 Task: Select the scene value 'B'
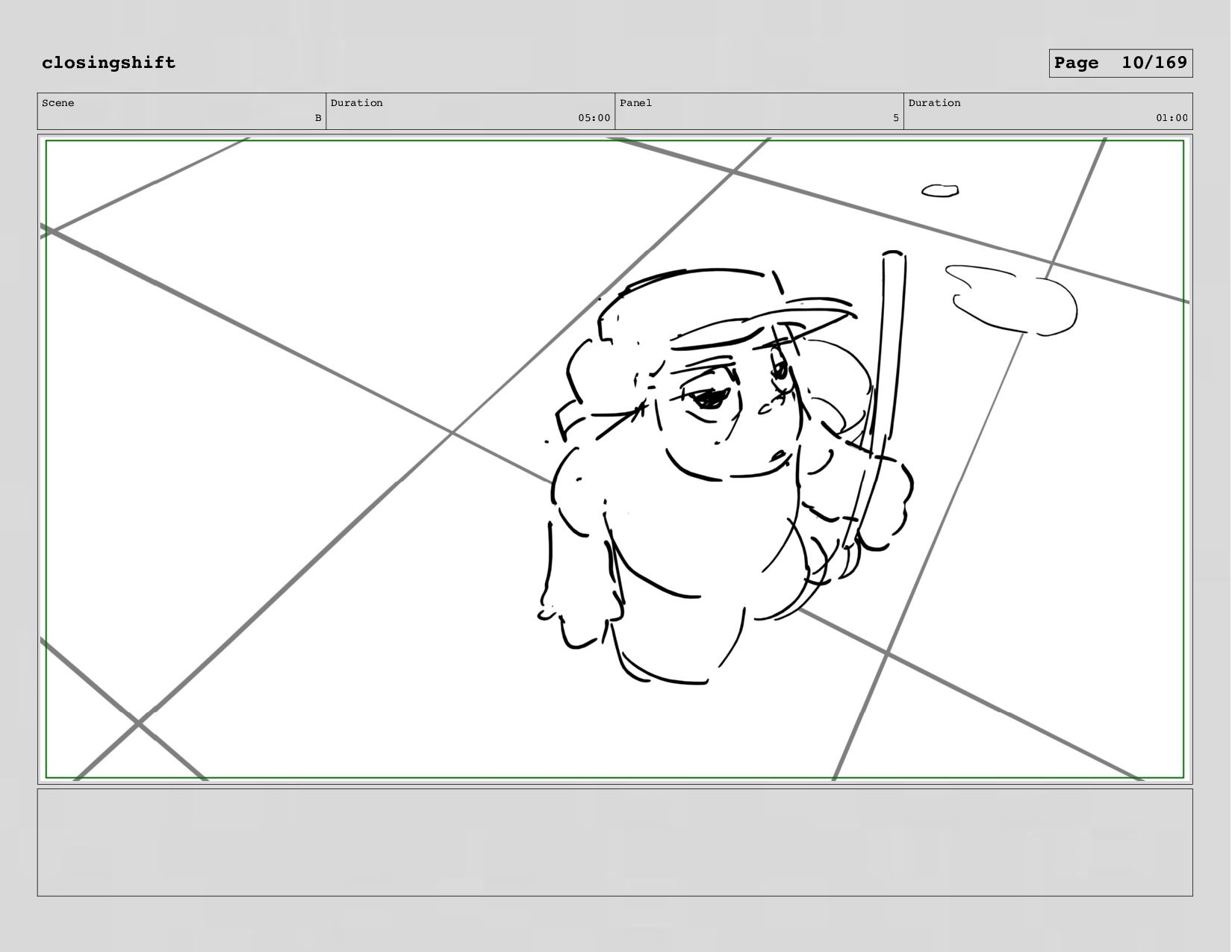point(317,118)
